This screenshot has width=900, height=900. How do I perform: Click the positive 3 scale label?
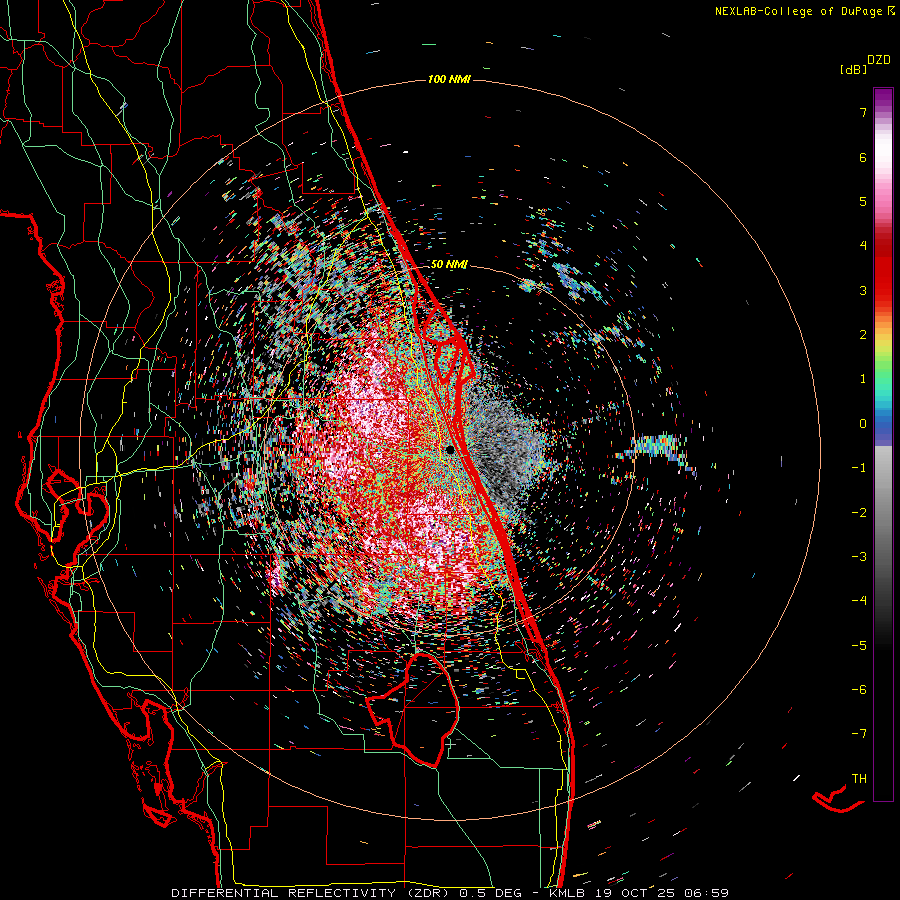[863, 290]
